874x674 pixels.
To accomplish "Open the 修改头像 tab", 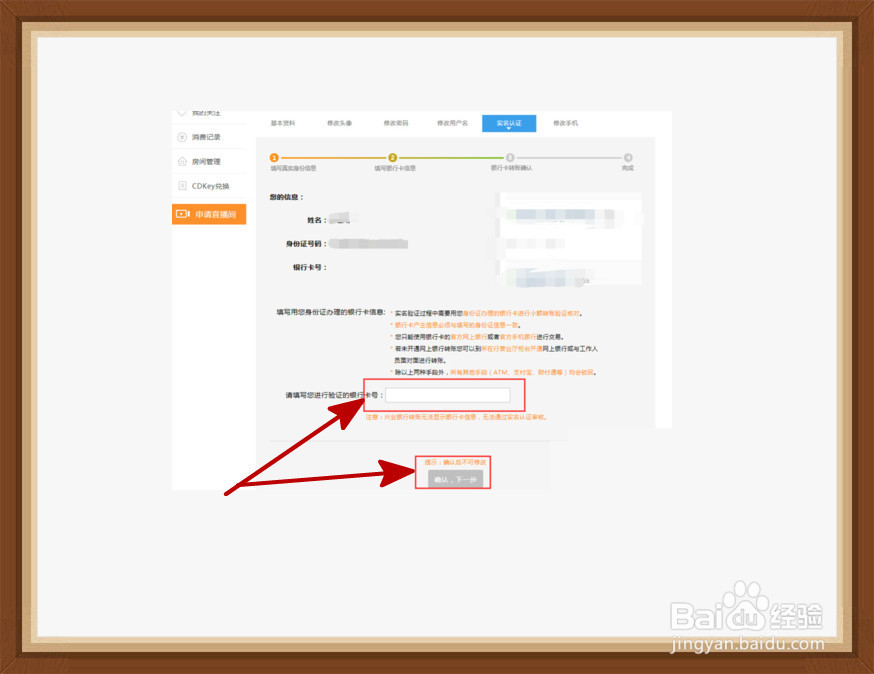I will tap(342, 123).
